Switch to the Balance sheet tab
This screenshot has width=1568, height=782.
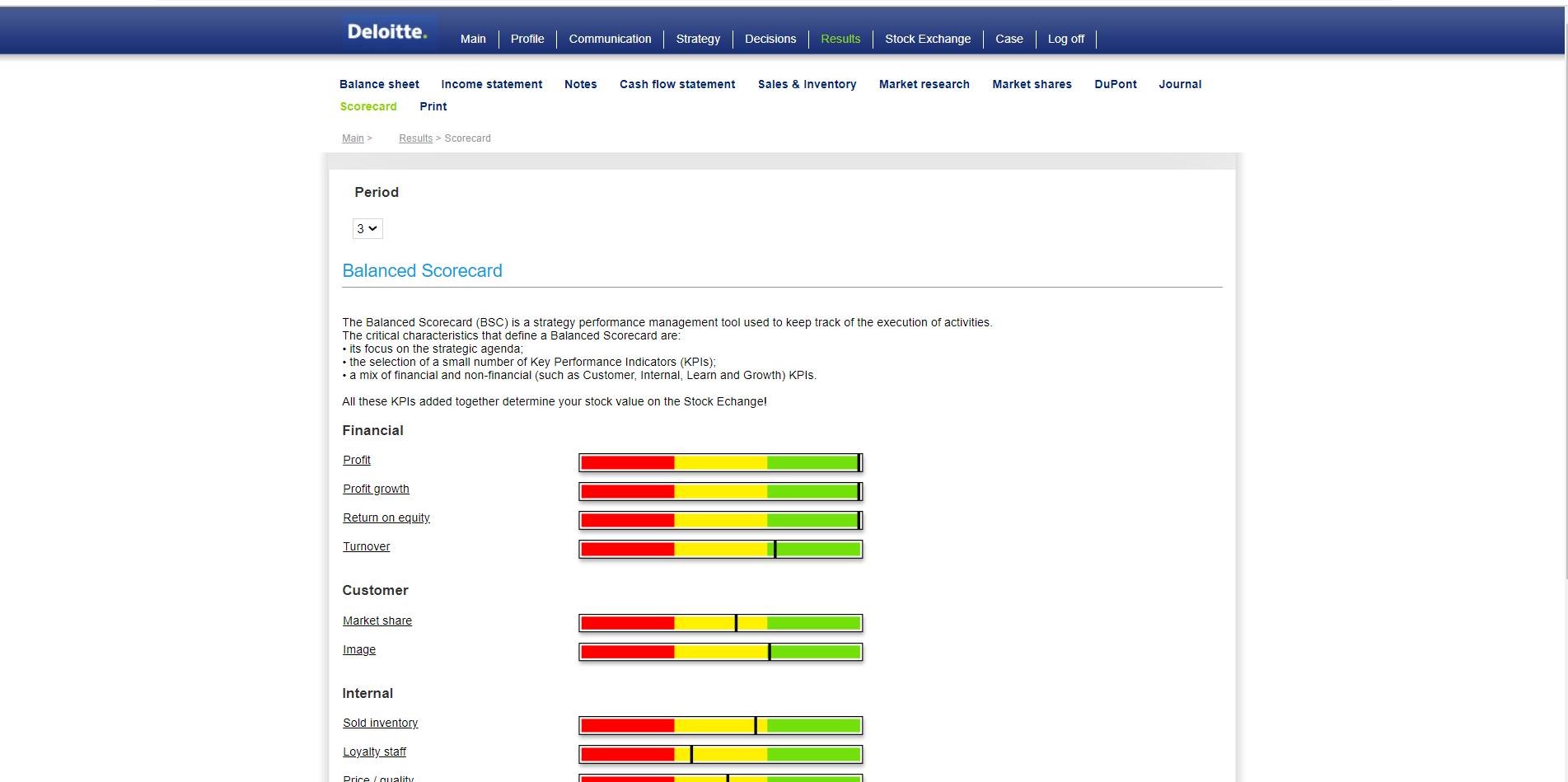pos(379,84)
